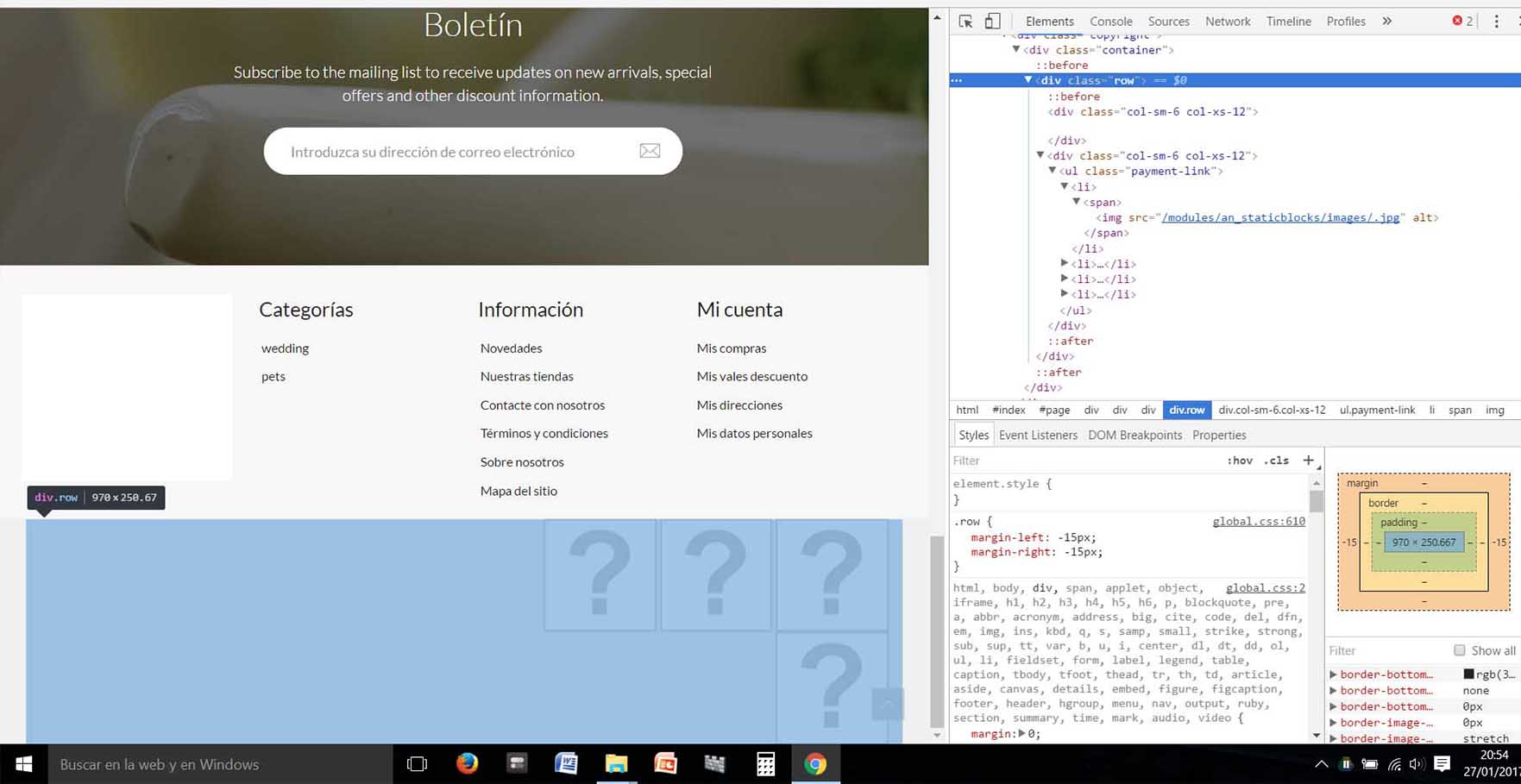Collapse the ul payment-link node

[x=1053, y=171]
